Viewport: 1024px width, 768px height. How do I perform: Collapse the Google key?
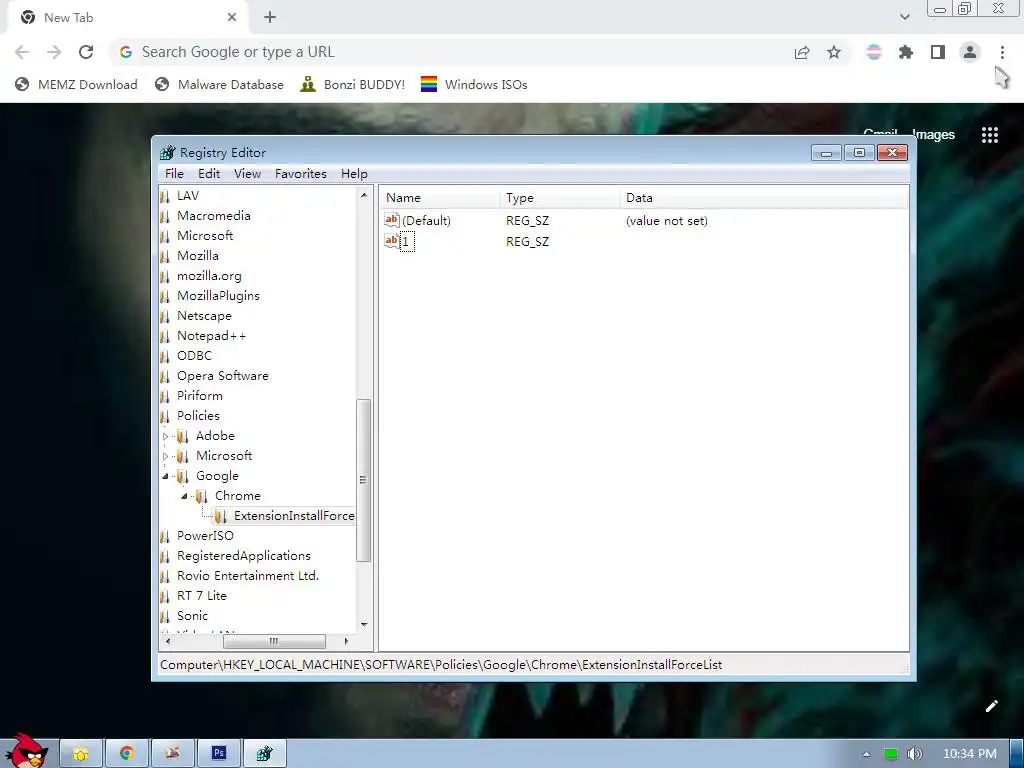tap(165, 476)
